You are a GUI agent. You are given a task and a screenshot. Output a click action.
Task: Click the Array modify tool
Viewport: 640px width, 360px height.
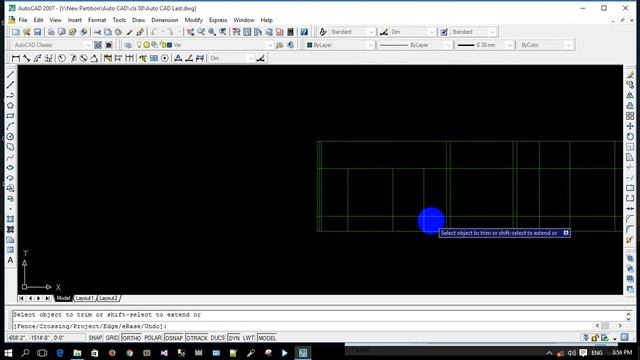[x=630, y=116]
